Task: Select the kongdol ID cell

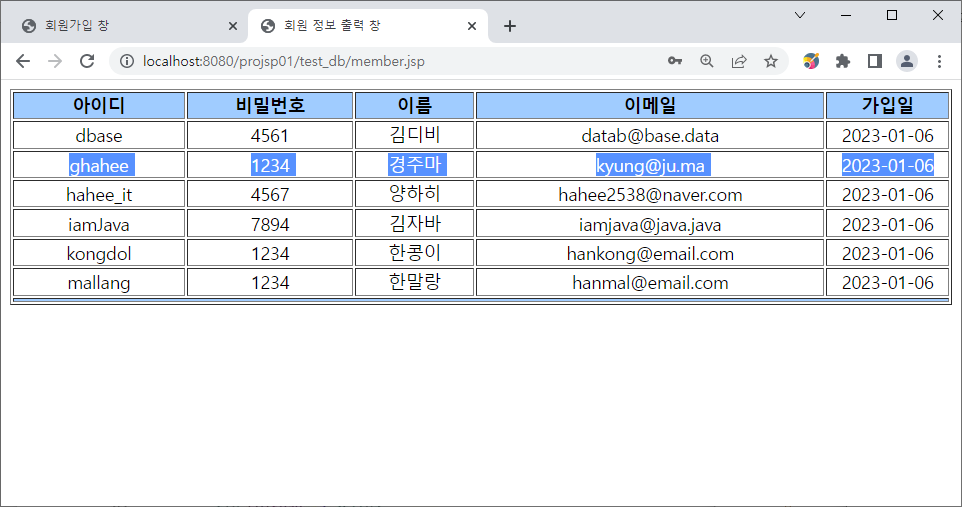Action: 99,254
